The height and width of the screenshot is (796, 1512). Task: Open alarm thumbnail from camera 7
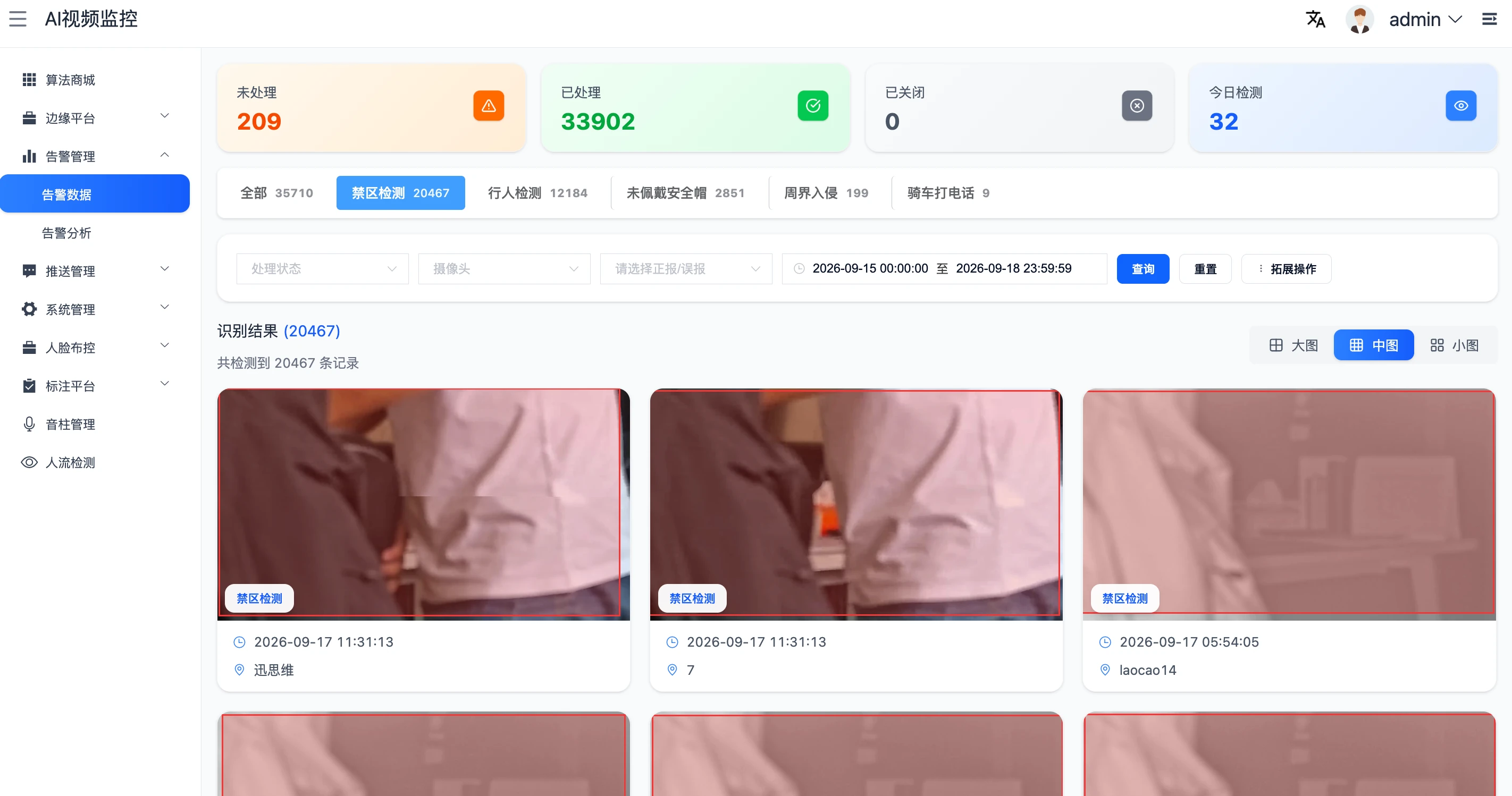pos(856,504)
